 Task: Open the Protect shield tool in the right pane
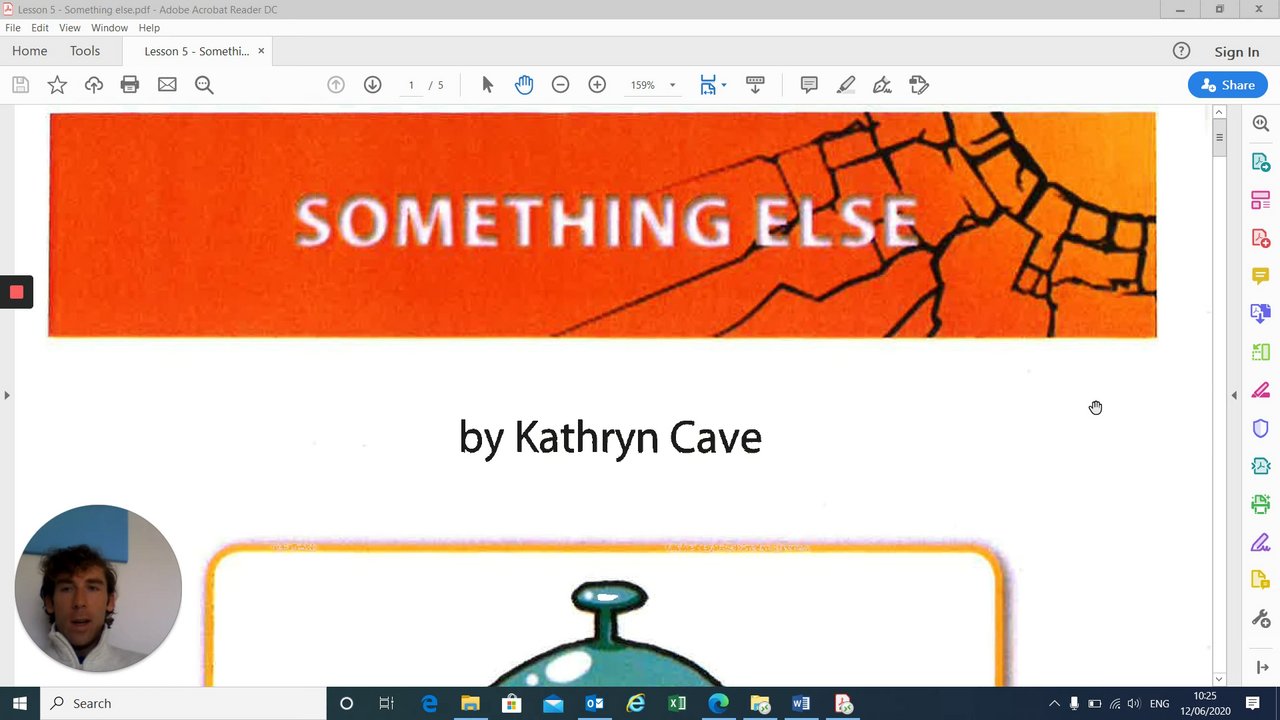[x=1261, y=428]
